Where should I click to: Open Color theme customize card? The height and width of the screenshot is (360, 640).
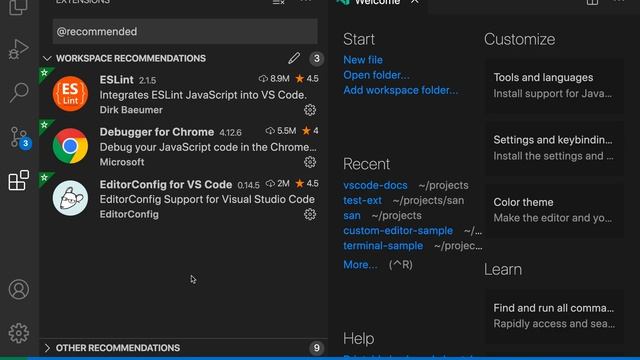click(x=554, y=210)
